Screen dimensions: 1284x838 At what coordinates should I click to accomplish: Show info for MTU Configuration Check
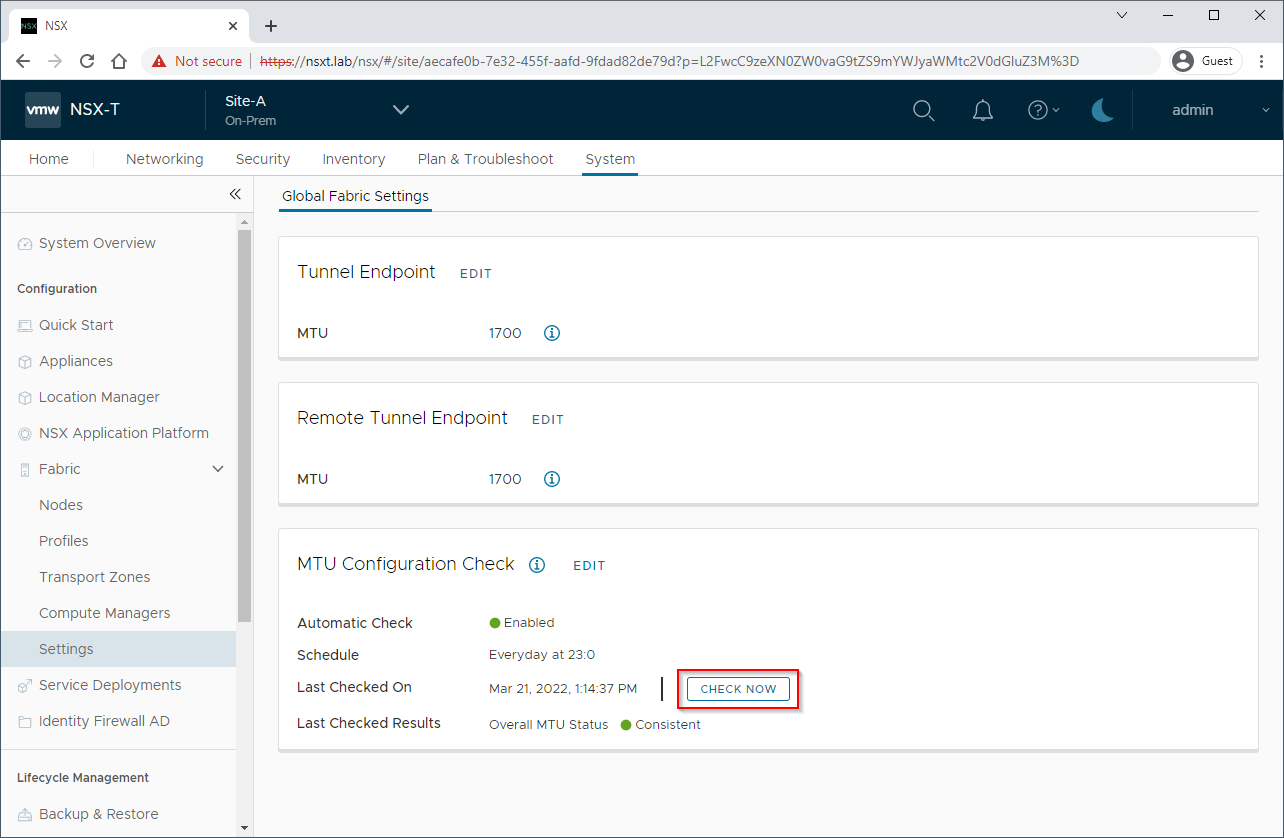coord(537,565)
